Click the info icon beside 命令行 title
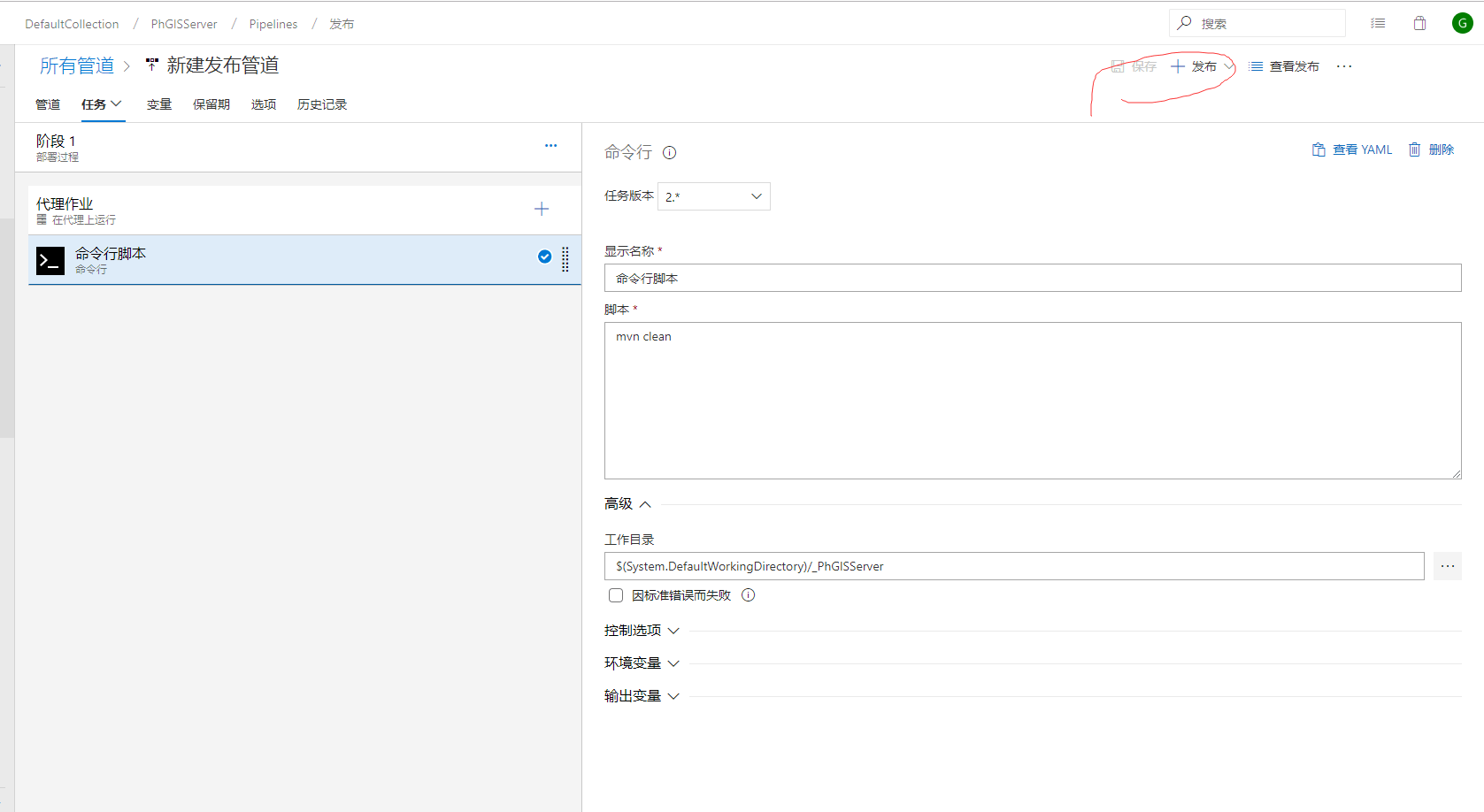1484x812 pixels. point(670,153)
